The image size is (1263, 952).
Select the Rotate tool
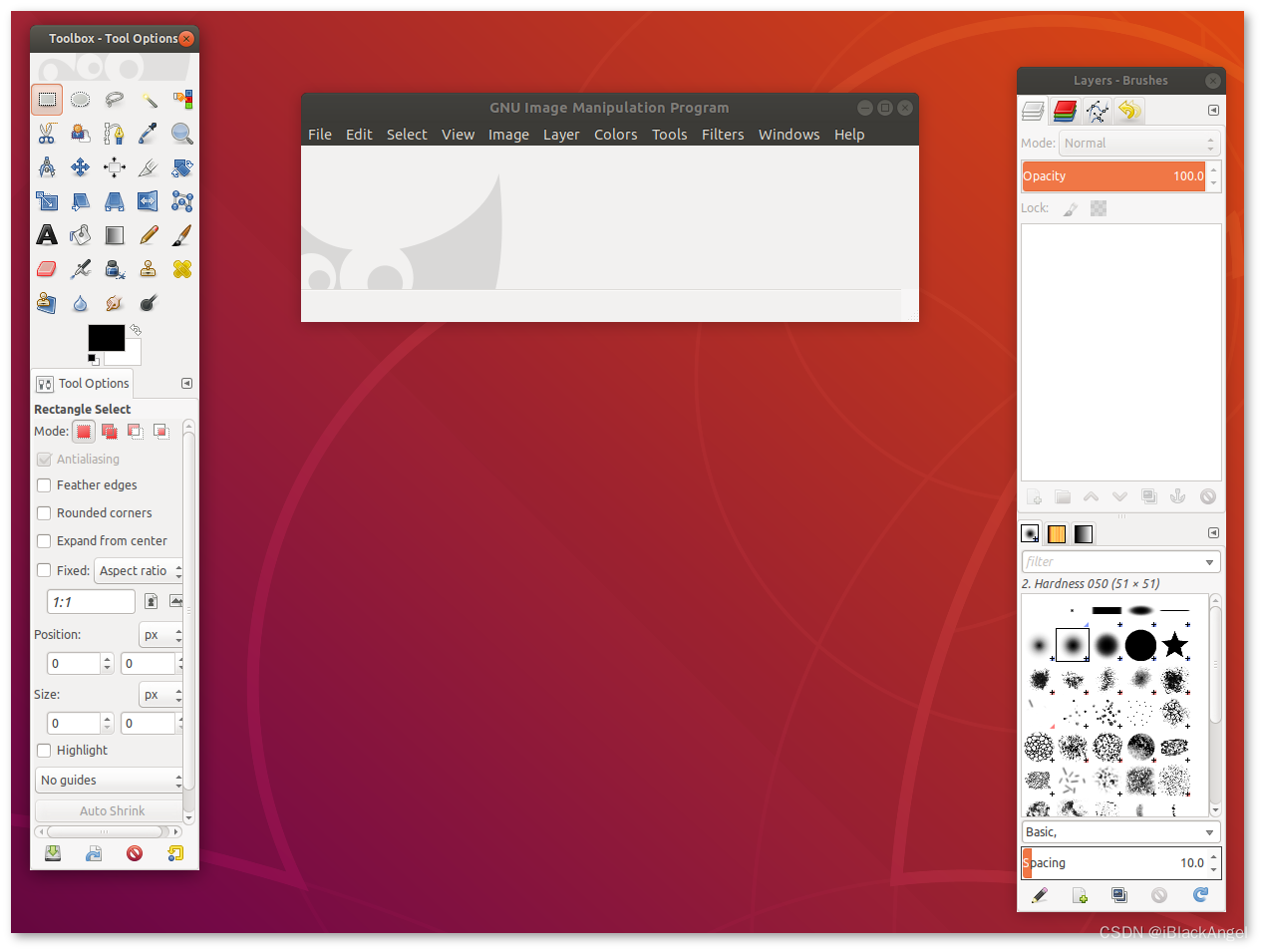click(182, 167)
